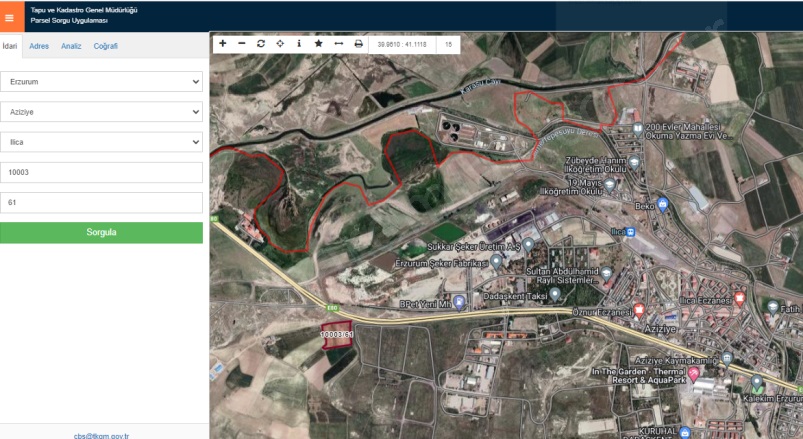Expand the Ilıca neighborhood dropdown
The height and width of the screenshot is (439, 803).
[x=101, y=143]
